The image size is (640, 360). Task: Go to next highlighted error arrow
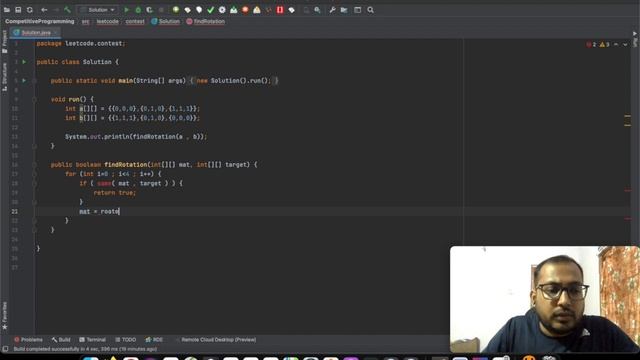(x=625, y=44)
